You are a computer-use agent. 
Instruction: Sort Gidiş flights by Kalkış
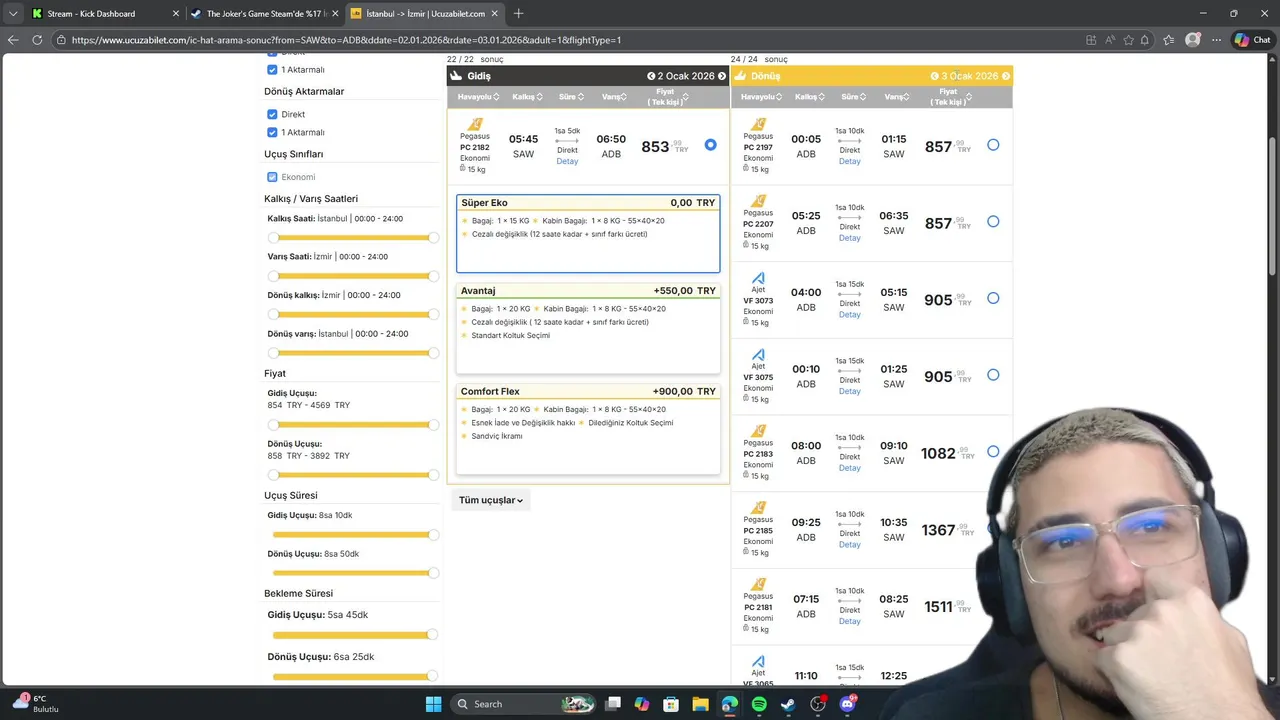pyautogui.click(x=527, y=97)
